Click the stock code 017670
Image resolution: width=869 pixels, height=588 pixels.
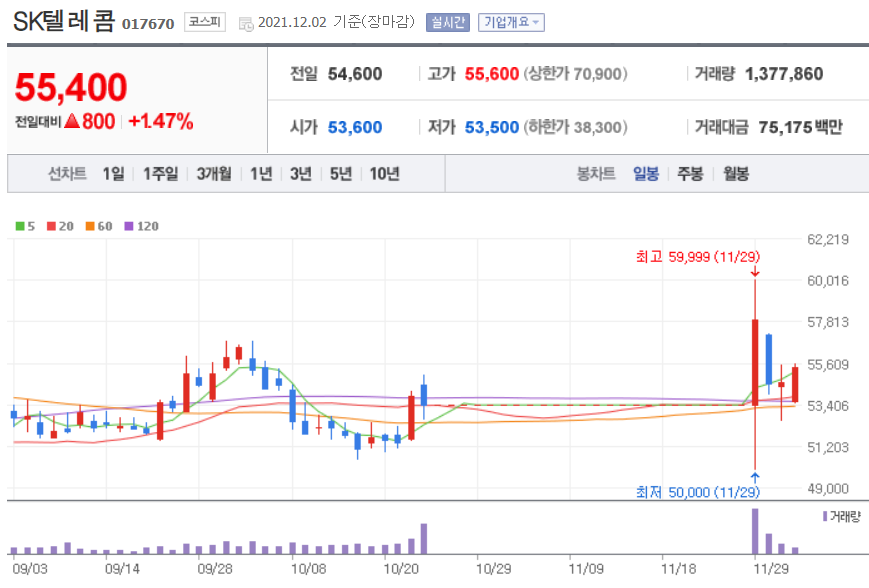(x=148, y=24)
